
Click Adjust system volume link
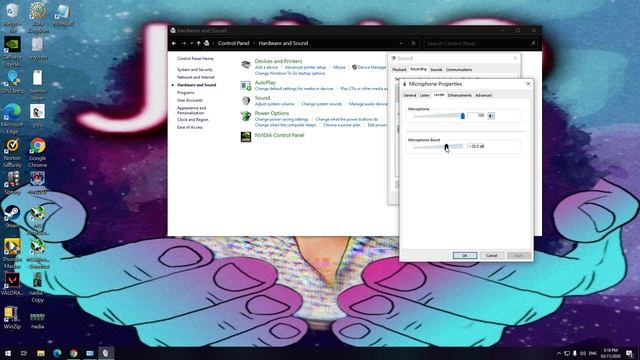[x=274, y=104]
